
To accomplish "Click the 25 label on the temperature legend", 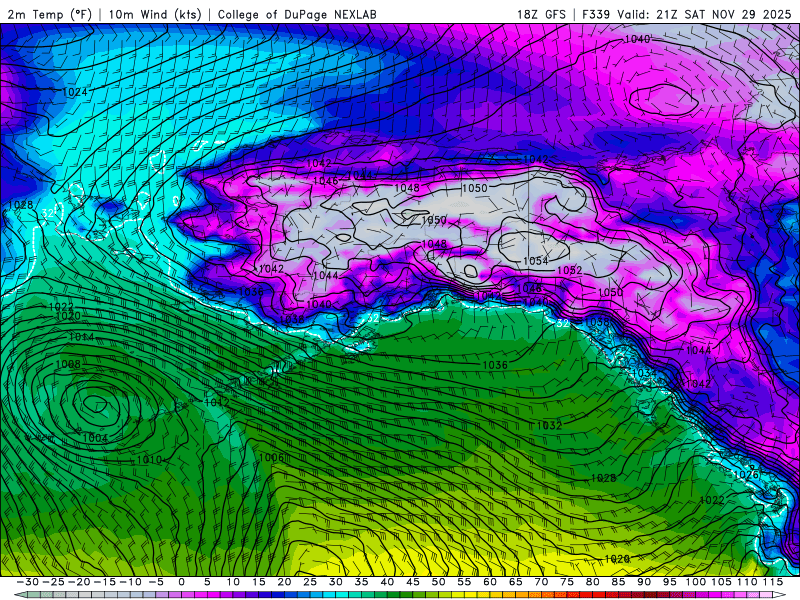I will click(x=310, y=582).
